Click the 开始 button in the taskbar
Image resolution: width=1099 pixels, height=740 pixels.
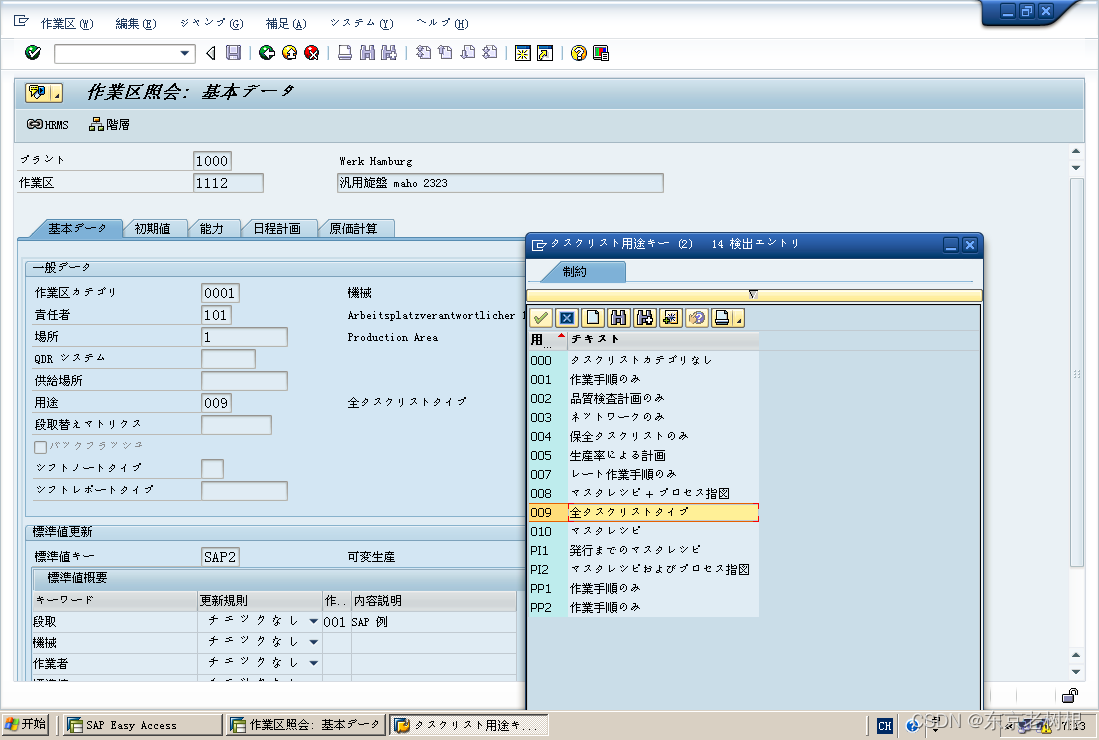coord(27,723)
